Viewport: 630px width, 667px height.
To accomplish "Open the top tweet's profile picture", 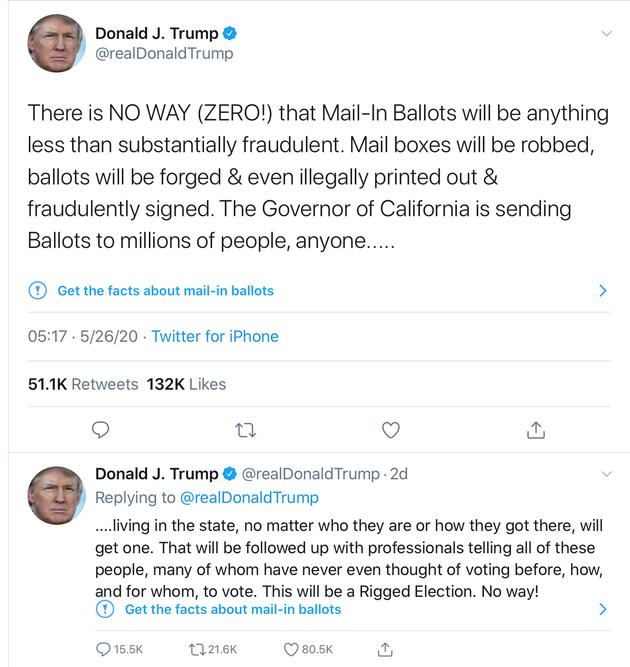I will (x=56, y=43).
